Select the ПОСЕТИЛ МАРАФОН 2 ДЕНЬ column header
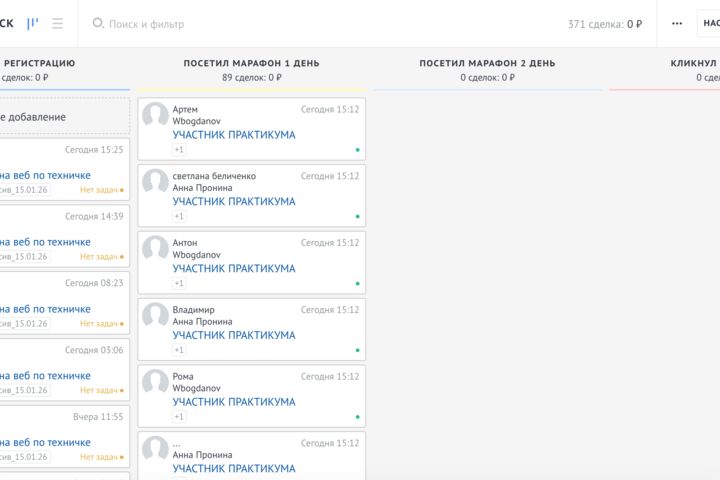720x480 pixels. pyautogui.click(x=487, y=63)
